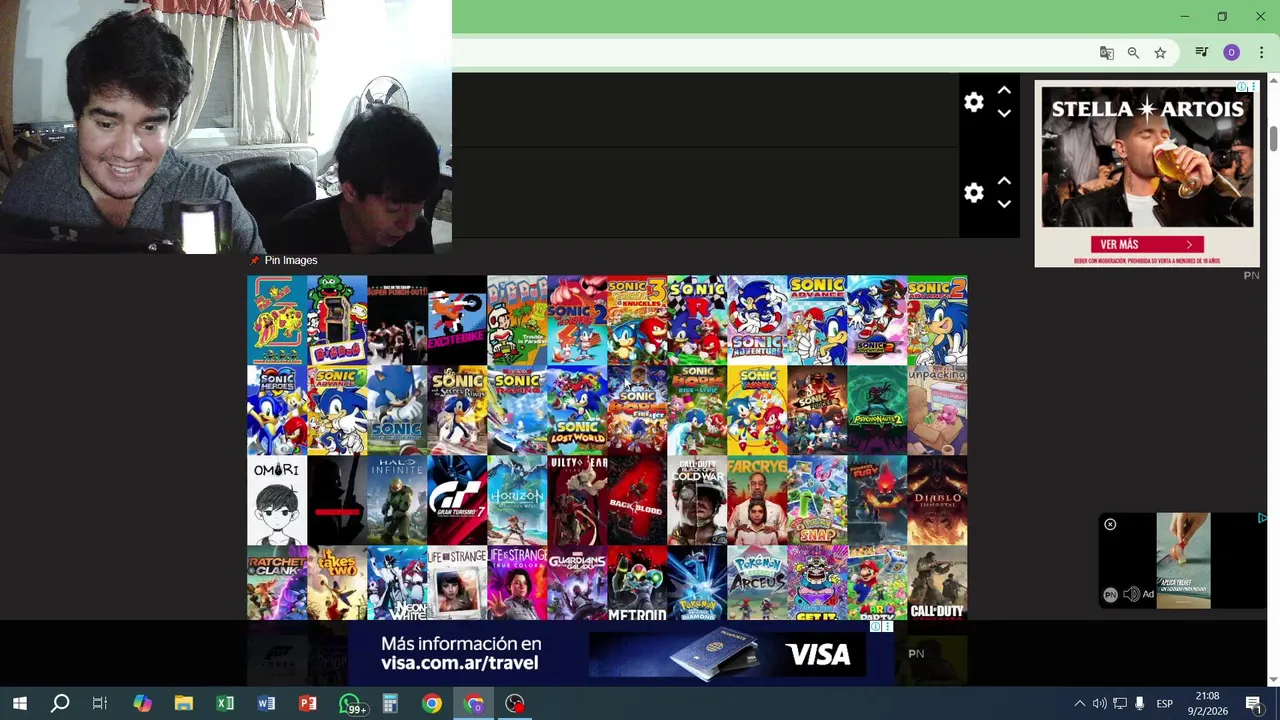Select the Far Cry 6 thumbnail
Image resolution: width=1280 pixels, height=720 pixels.
click(x=757, y=500)
